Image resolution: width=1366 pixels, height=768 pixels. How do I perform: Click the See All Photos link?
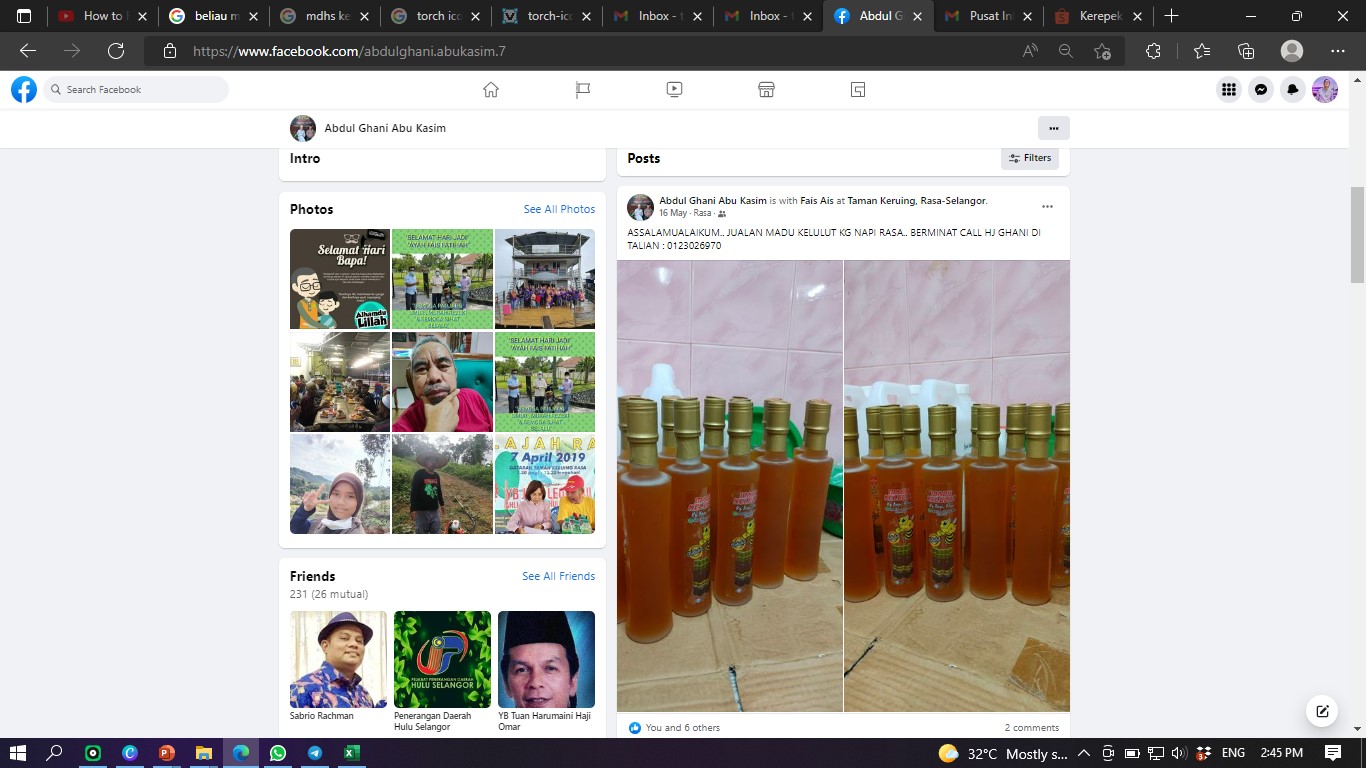[x=559, y=209]
